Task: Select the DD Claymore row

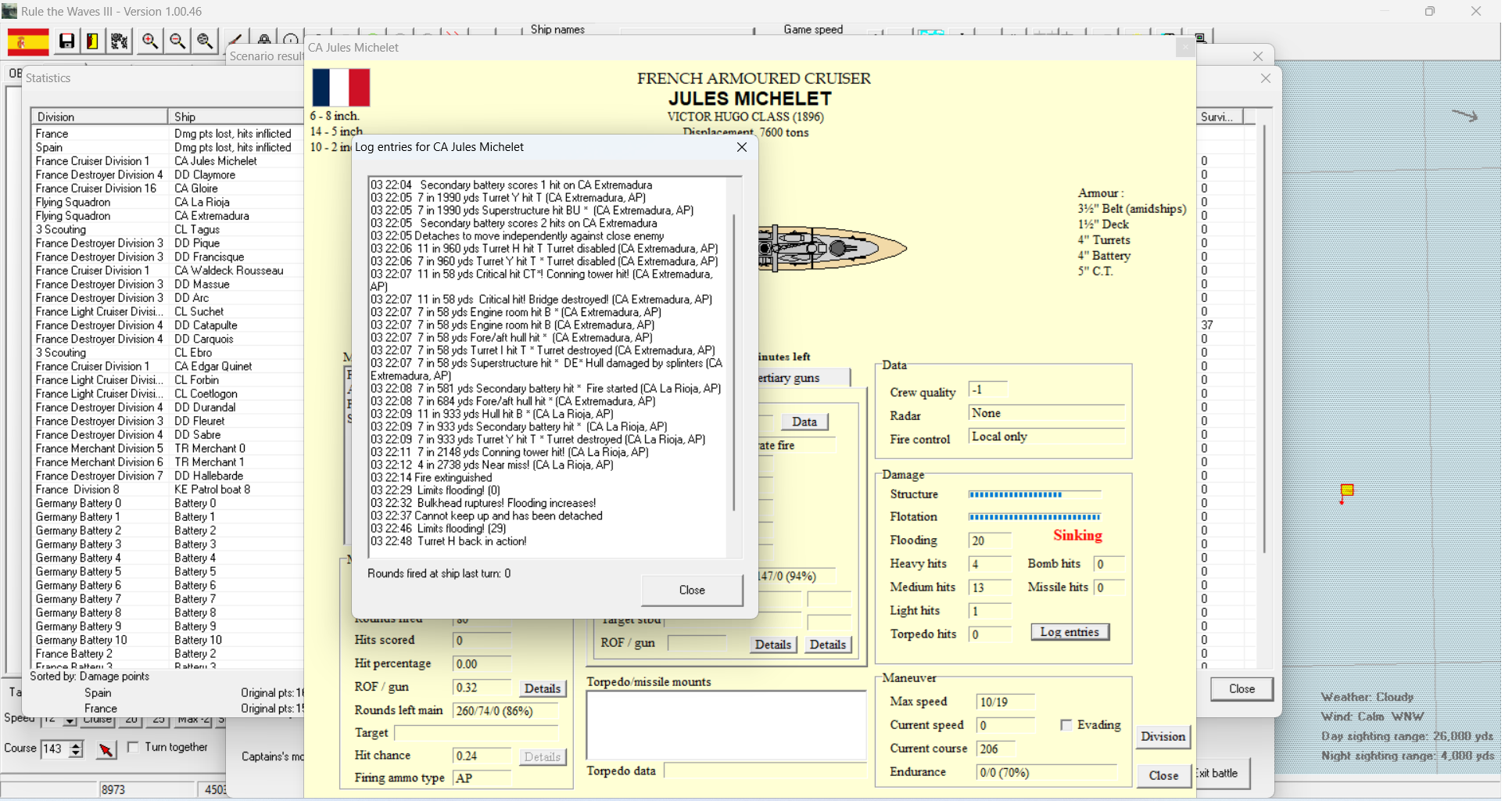Action: click(167, 174)
